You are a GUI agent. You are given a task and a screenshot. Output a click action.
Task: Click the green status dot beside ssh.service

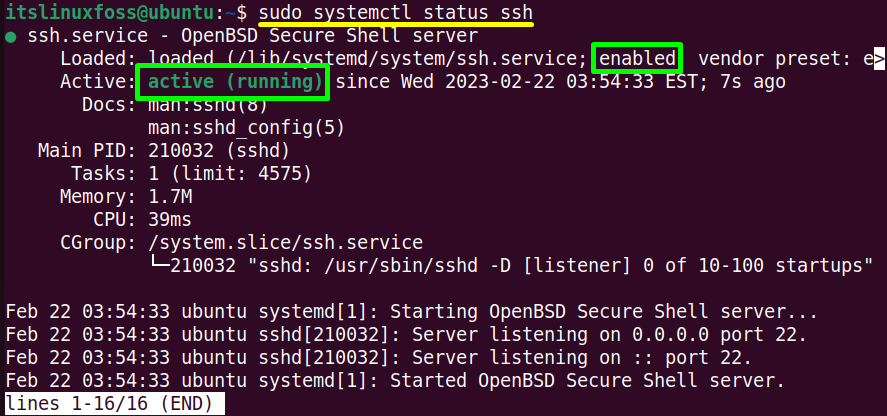click(x=10, y=37)
